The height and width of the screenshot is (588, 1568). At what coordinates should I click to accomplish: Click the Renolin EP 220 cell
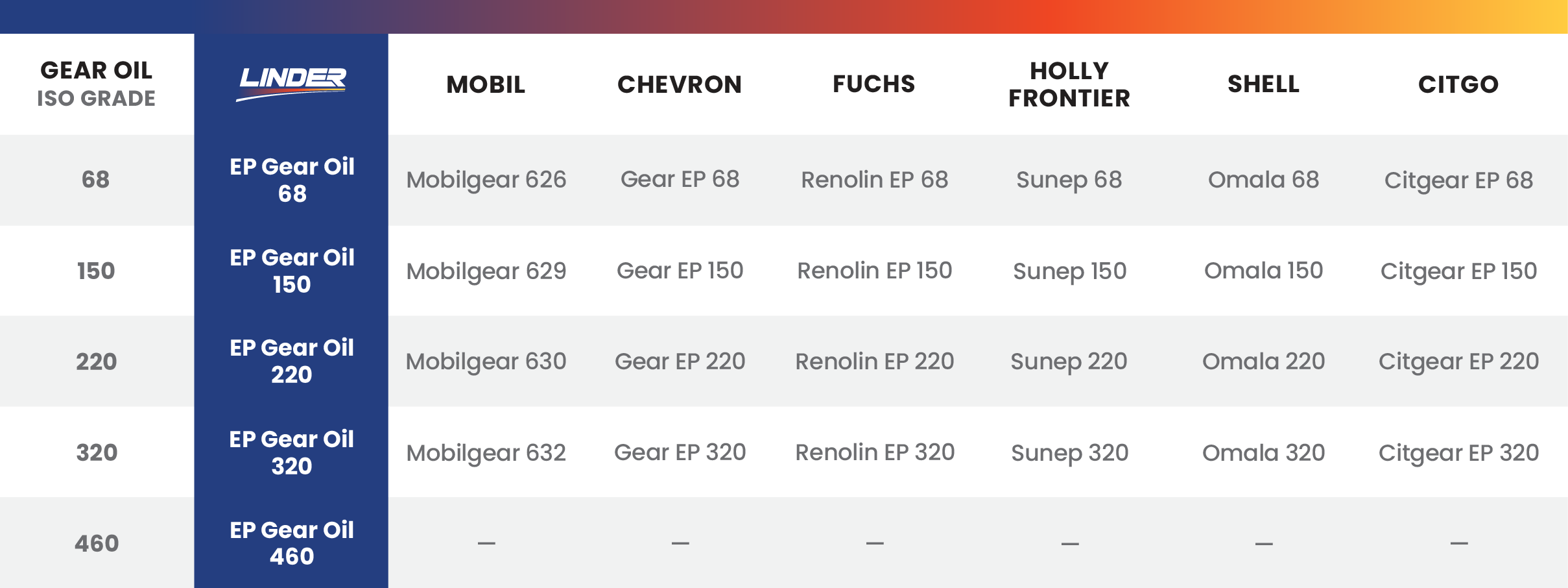(874, 361)
